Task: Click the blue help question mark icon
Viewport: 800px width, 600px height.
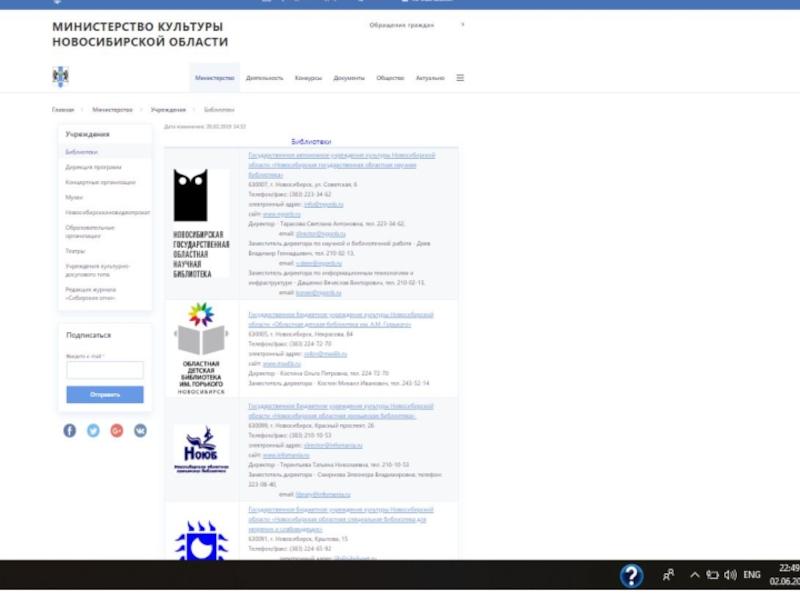Action: click(x=631, y=575)
